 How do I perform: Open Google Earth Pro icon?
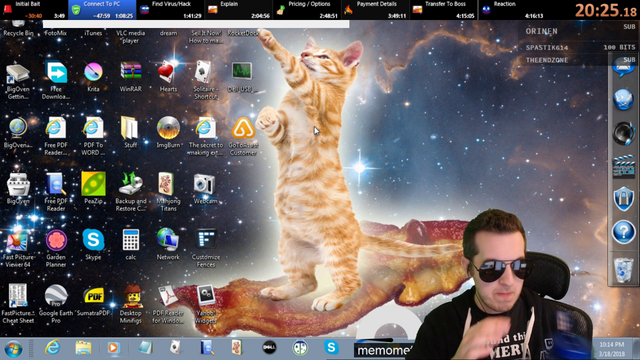point(56,296)
